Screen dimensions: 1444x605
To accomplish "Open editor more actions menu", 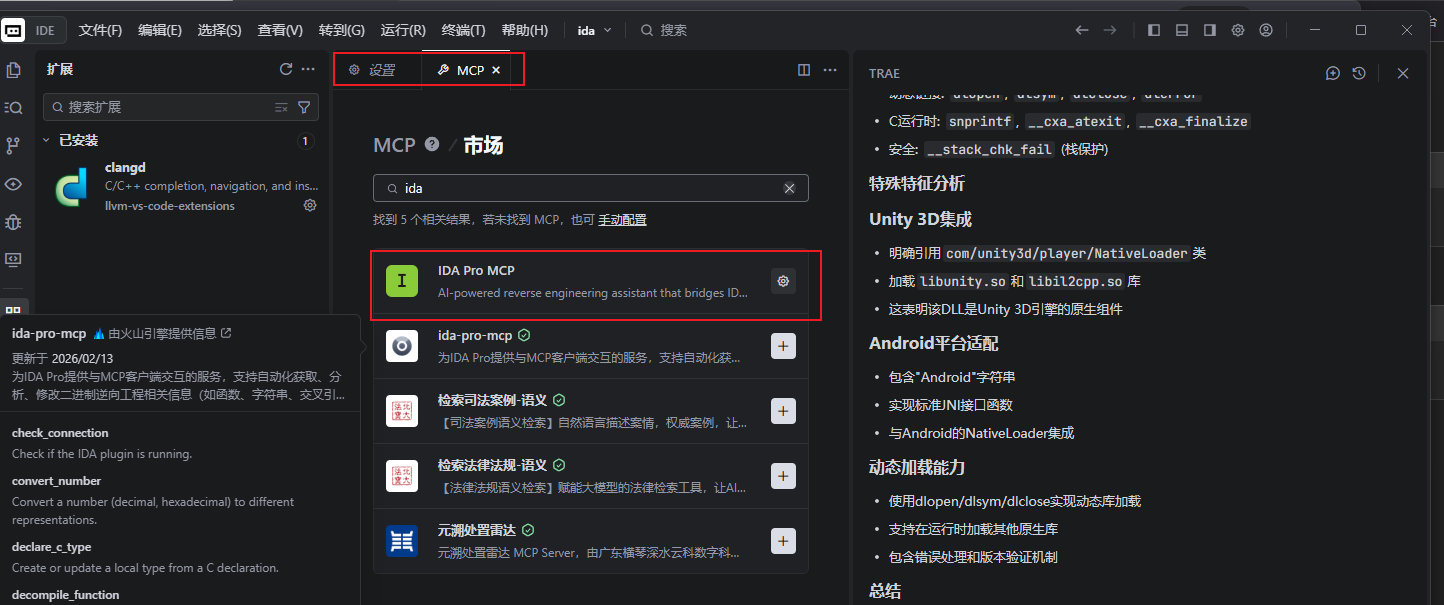I will [830, 70].
